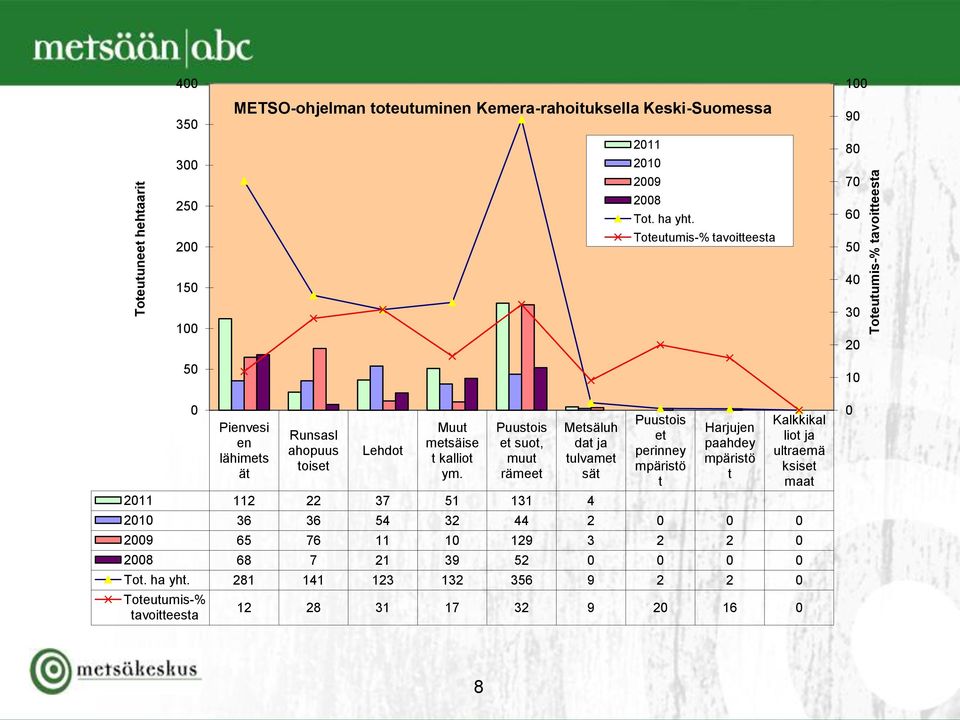Select the 'Harjujen paahdeympäristöt' column header

point(730,450)
